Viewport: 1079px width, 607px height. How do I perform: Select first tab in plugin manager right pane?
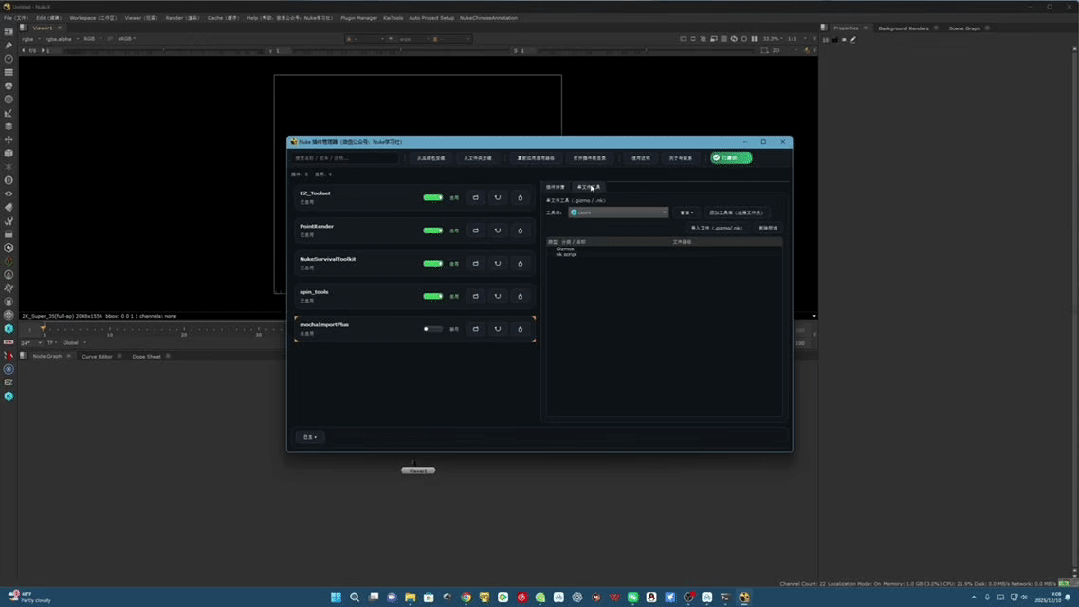tap(555, 187)
